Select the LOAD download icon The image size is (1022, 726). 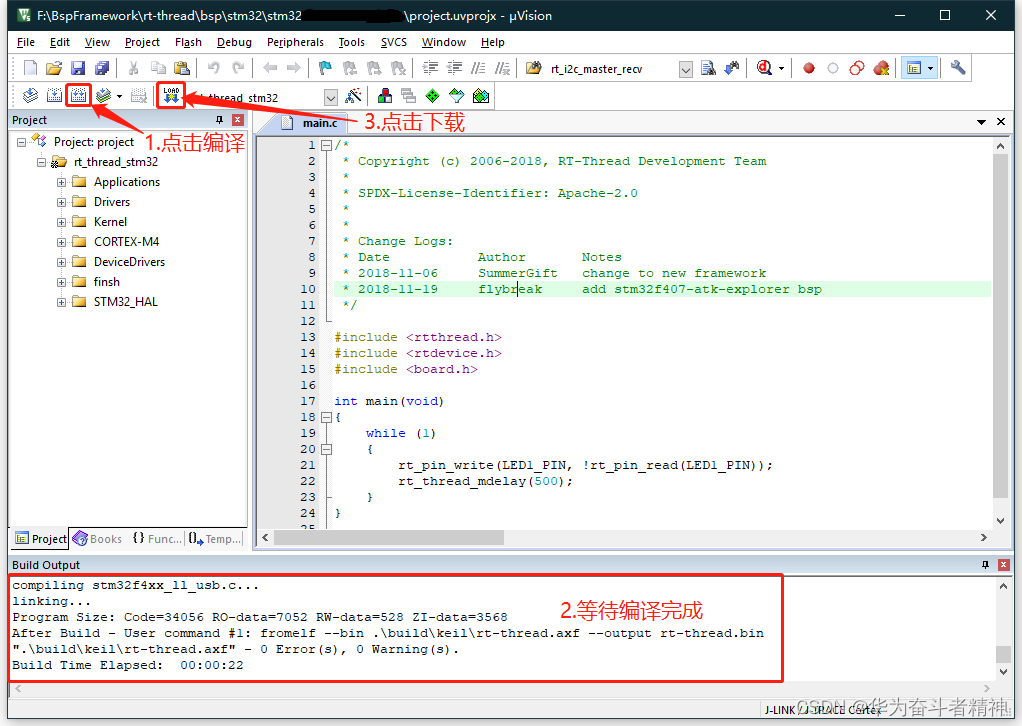170,95
